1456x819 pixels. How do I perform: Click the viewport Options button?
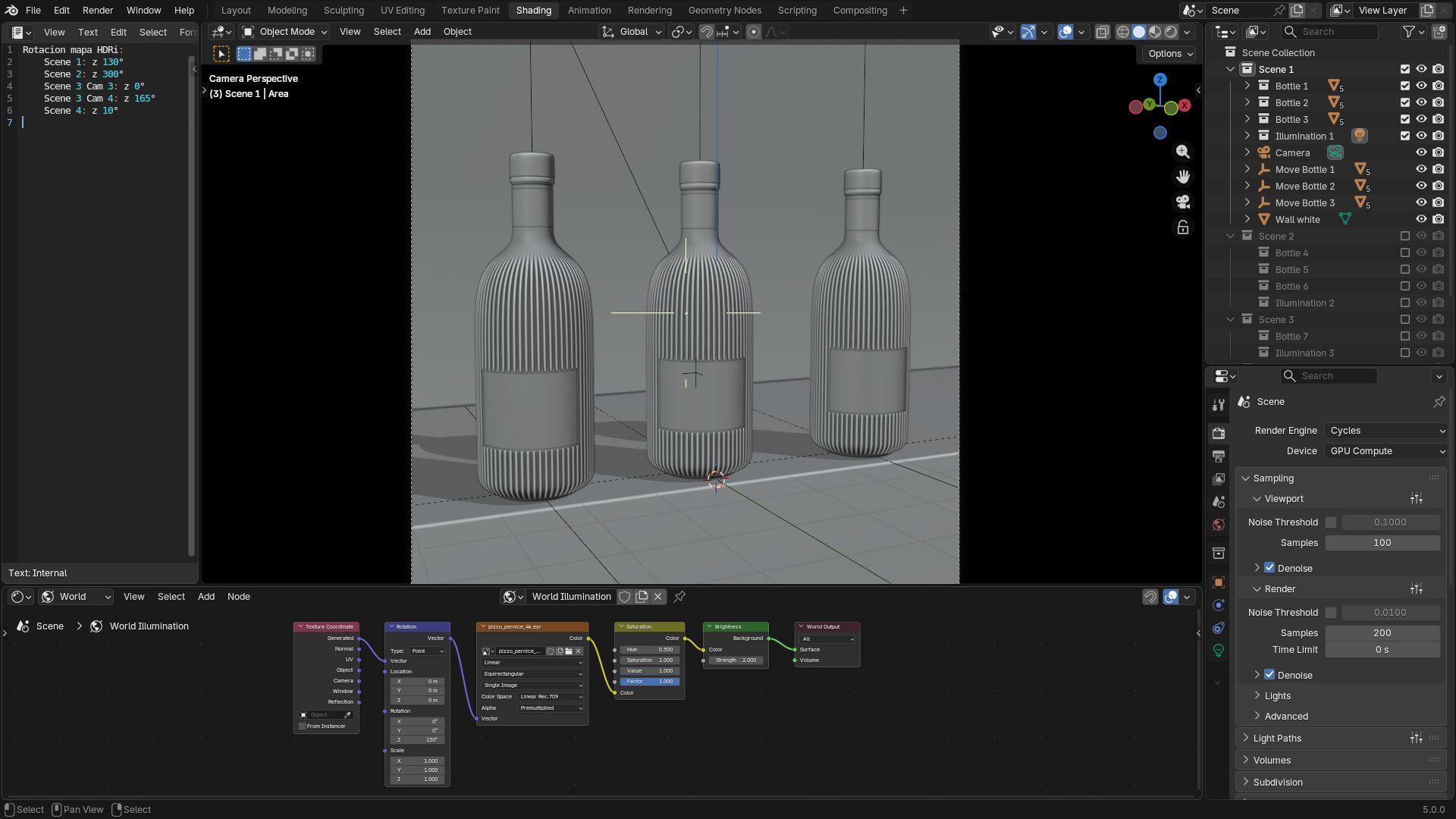[1170, 54]
